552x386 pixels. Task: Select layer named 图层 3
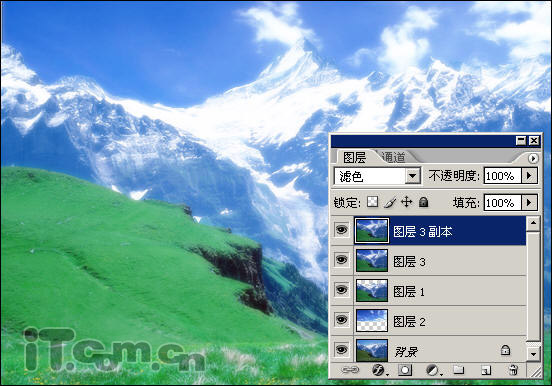(409, 262)
